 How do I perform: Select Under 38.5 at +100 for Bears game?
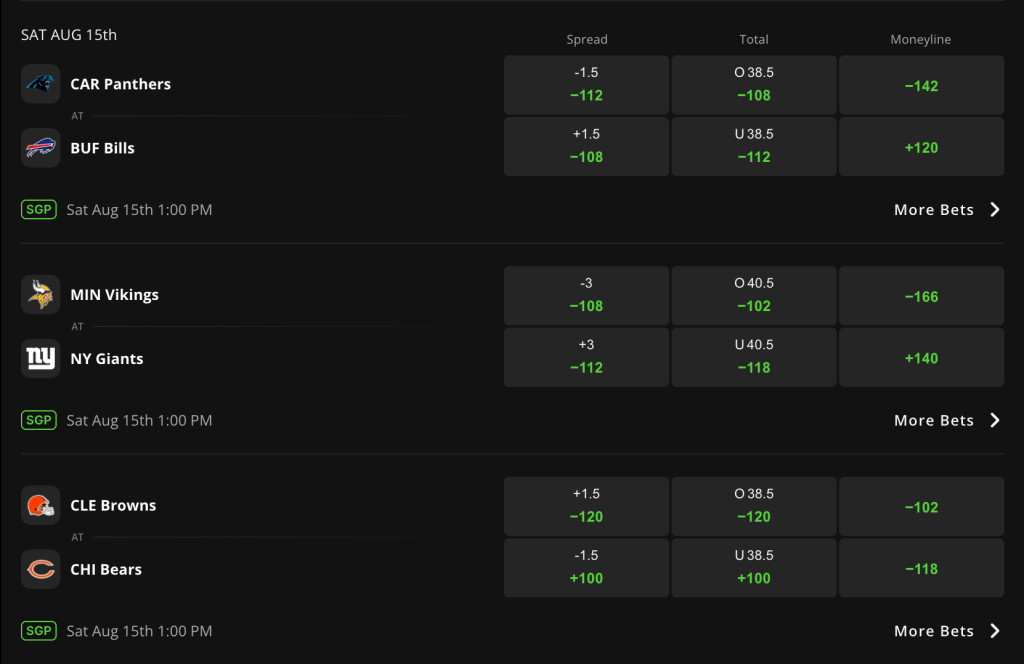(754, 568)
